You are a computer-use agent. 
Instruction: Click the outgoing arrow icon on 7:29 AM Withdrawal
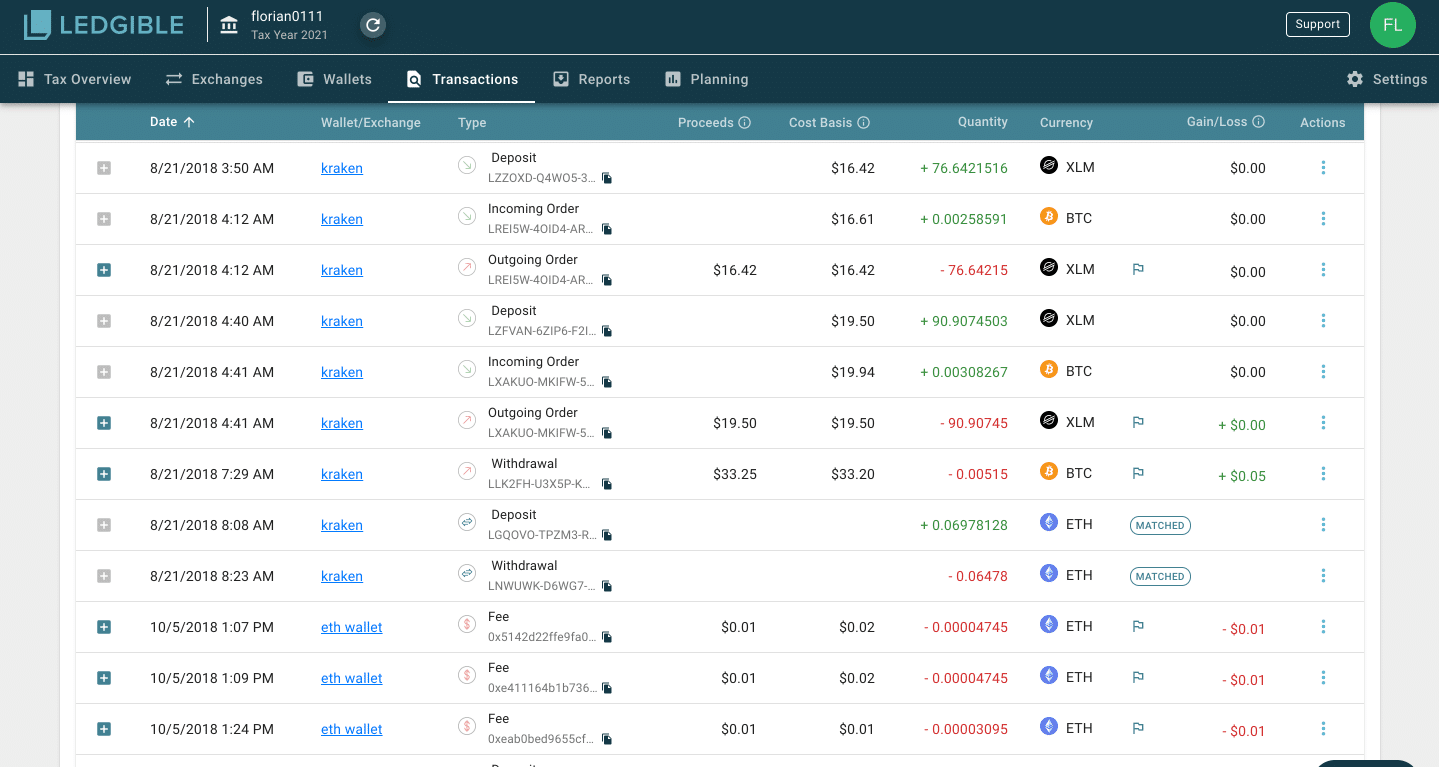pos(467,471)
